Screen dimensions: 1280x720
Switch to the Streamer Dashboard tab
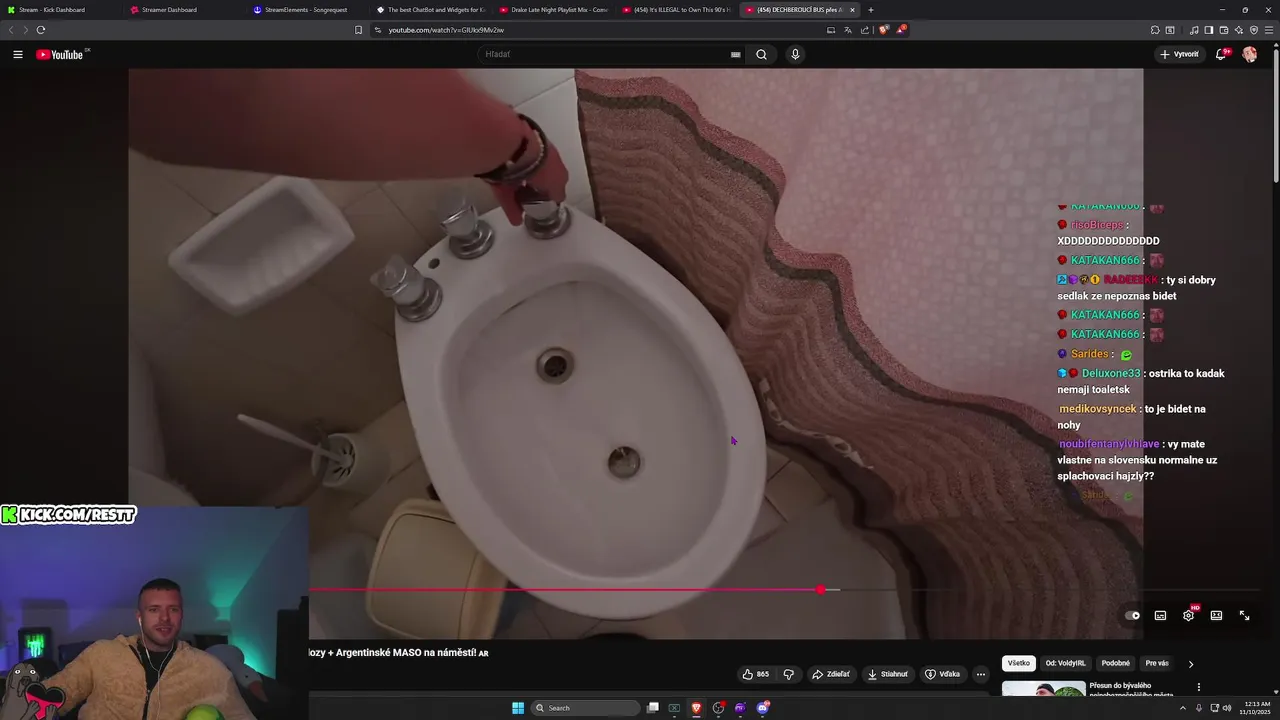[183, 10]
